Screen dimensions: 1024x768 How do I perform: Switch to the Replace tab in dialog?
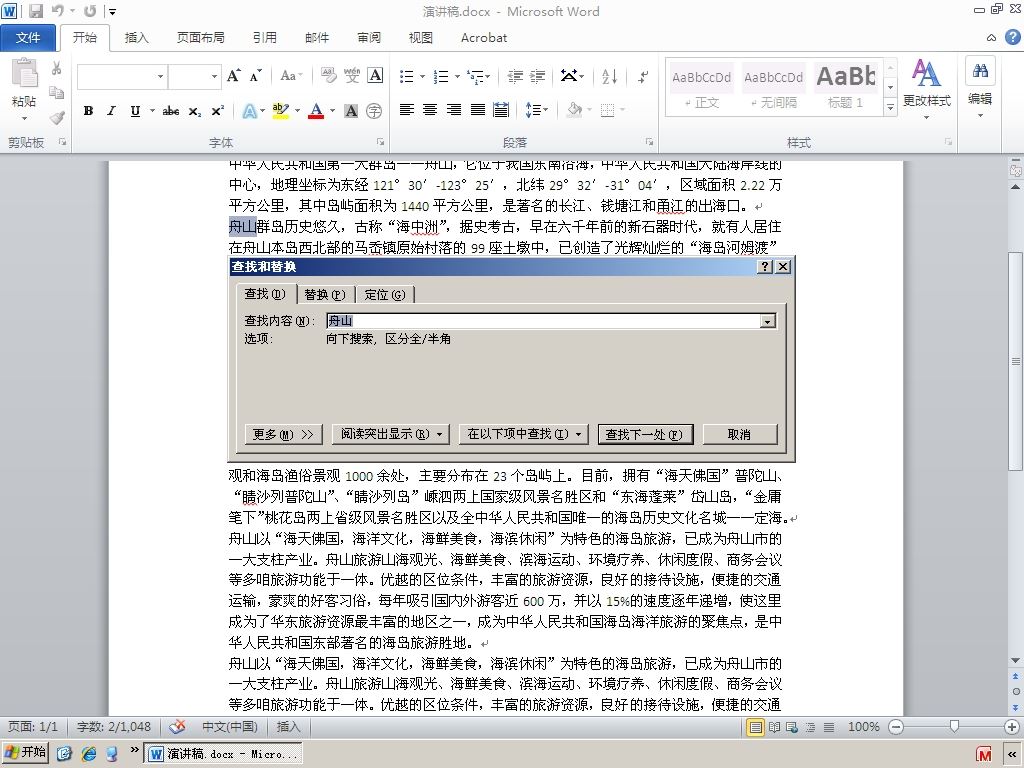(325, 295)
